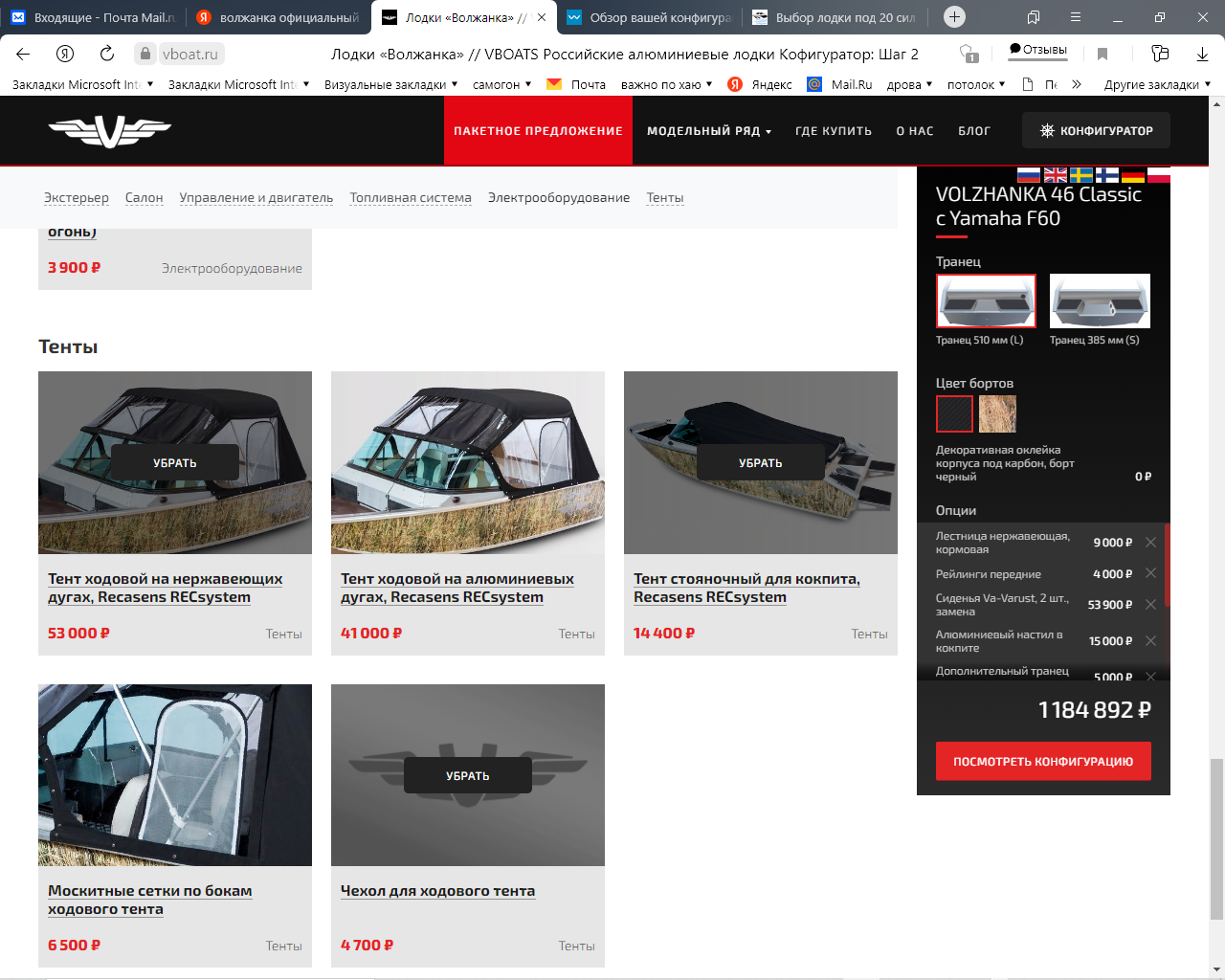Remove the Алюминиевый настил option
The image size is (1225, 980).
tap(1150, 641)
